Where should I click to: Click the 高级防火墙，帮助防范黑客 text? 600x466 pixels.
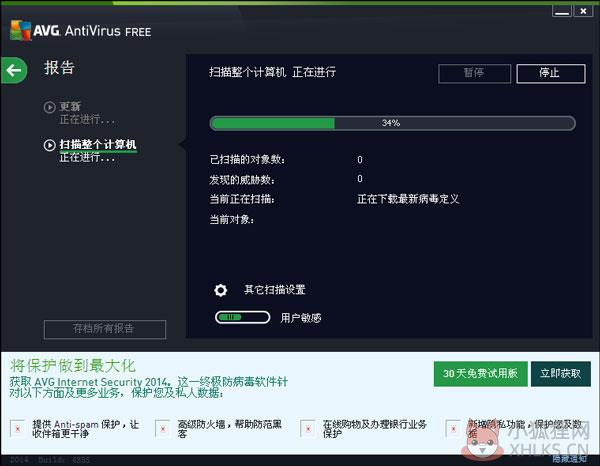tap(230, 429)
